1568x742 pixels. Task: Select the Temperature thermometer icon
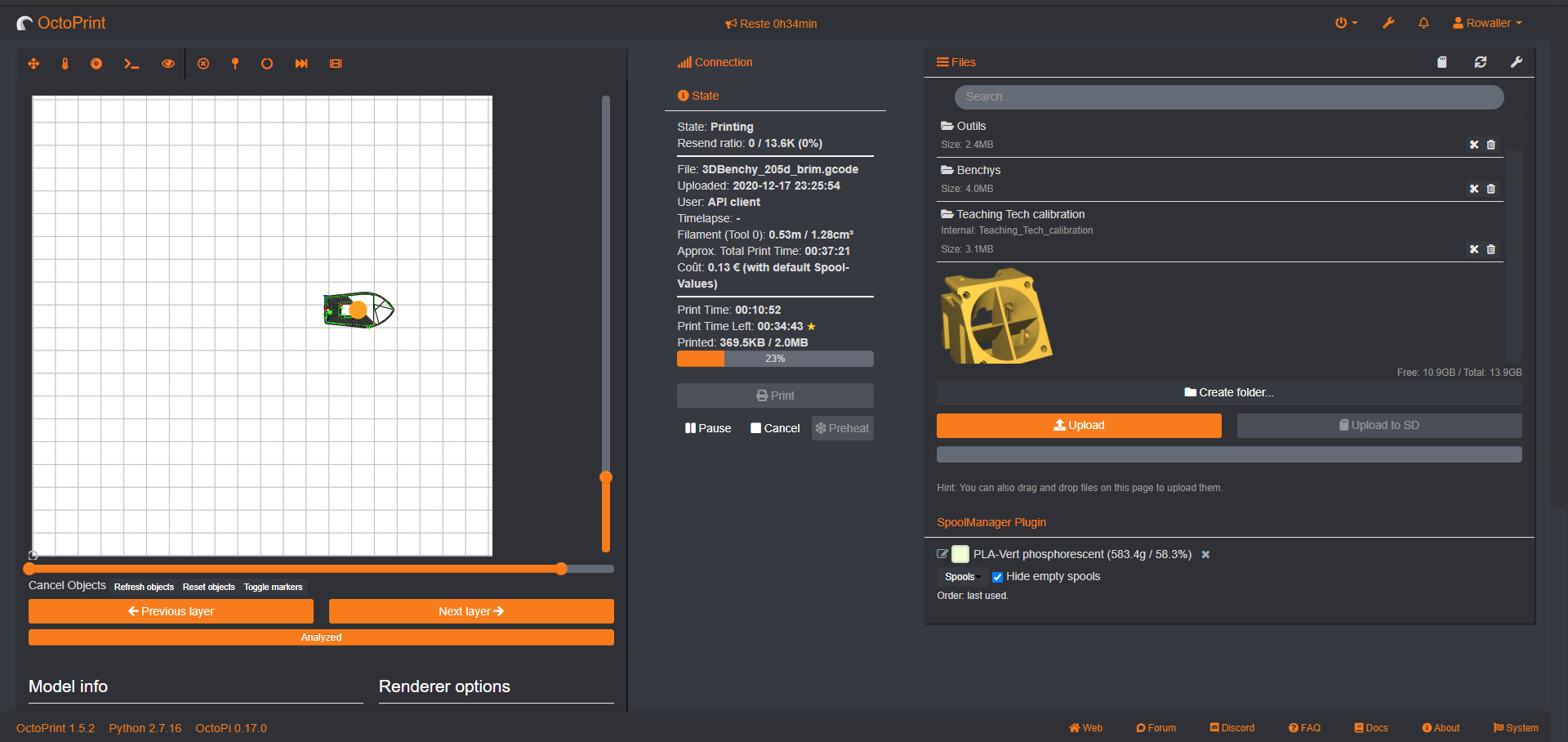[x=65, y=63]
